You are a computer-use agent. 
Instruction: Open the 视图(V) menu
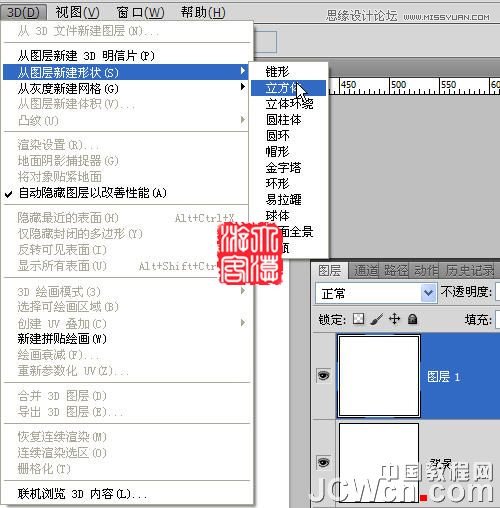[77, 13]
